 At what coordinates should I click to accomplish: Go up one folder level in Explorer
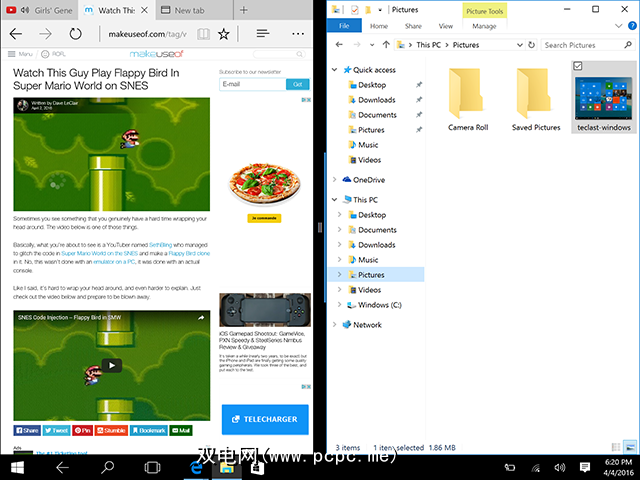tap(386, 44)
